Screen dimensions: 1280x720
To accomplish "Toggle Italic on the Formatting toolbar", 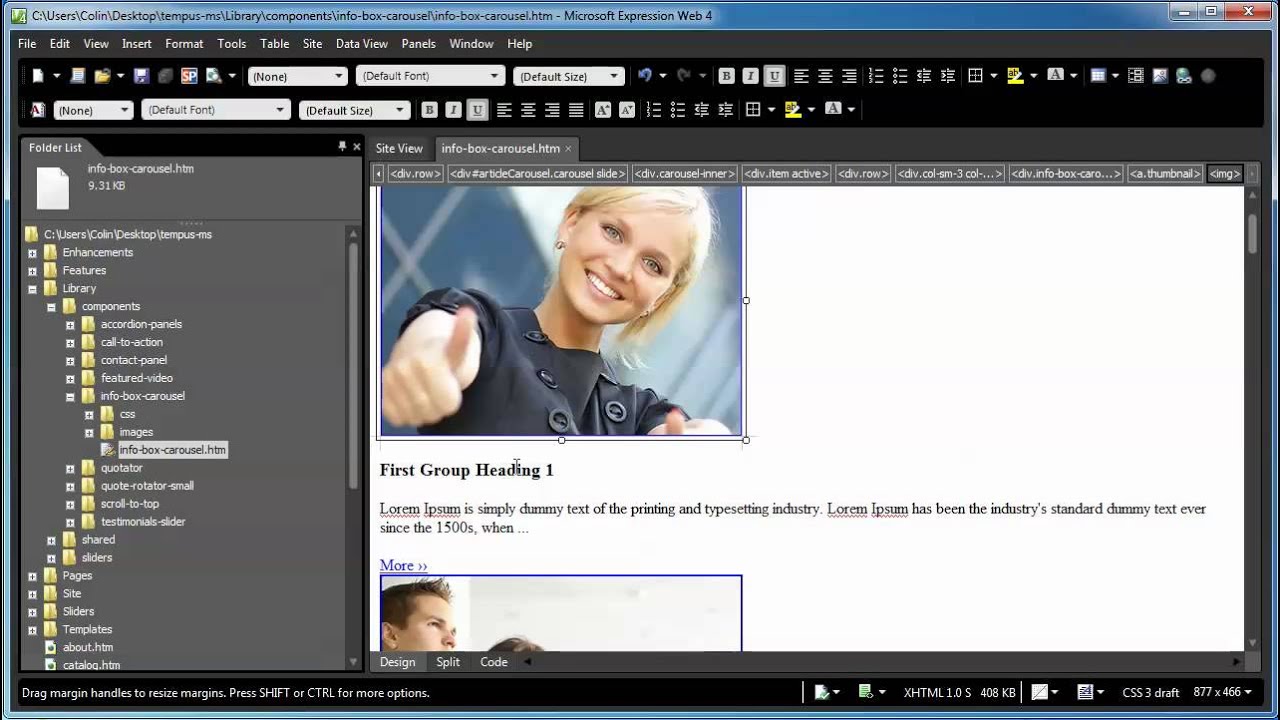I will [453, 110].
